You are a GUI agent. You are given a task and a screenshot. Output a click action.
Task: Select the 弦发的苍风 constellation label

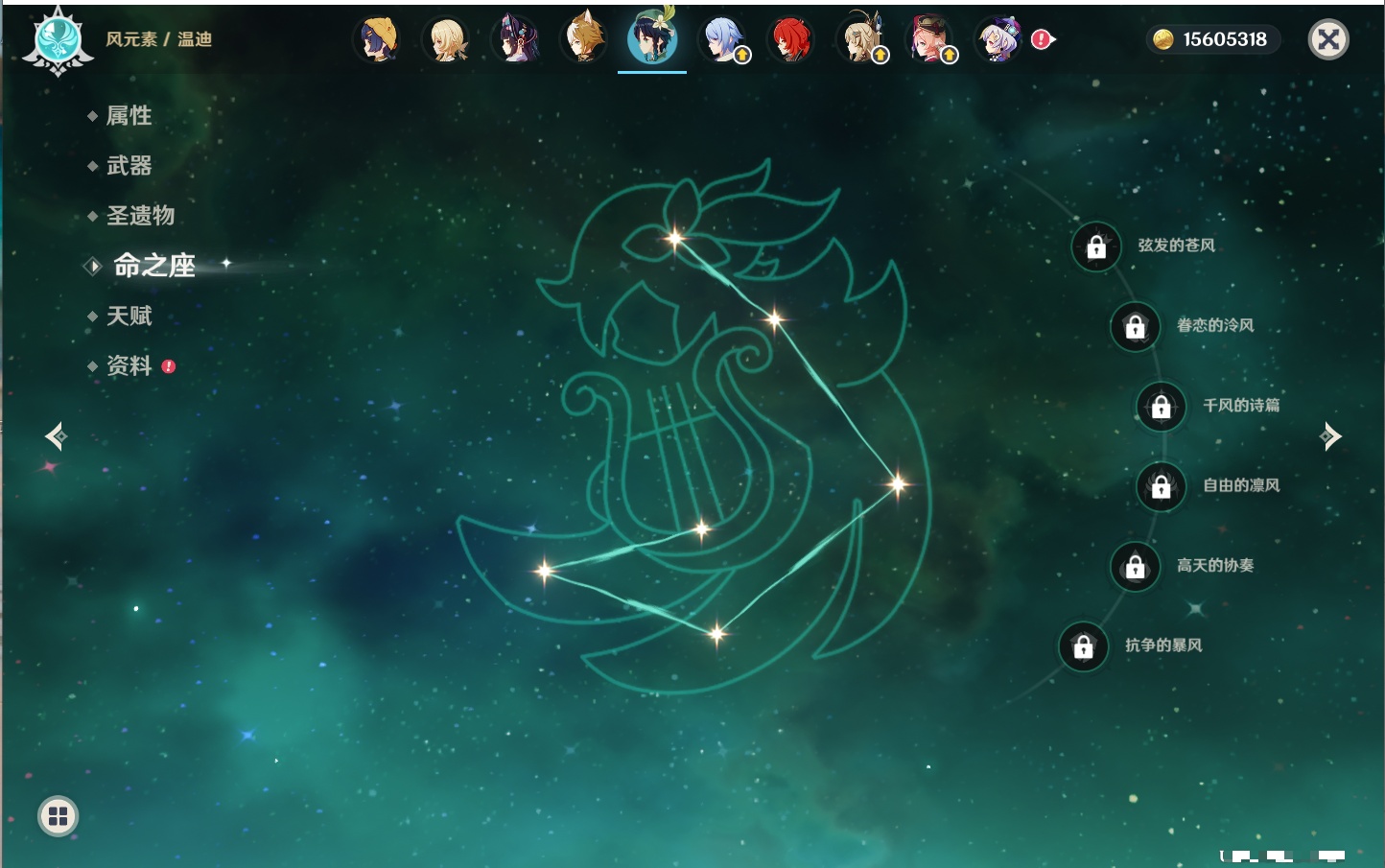click(1177, 246)
